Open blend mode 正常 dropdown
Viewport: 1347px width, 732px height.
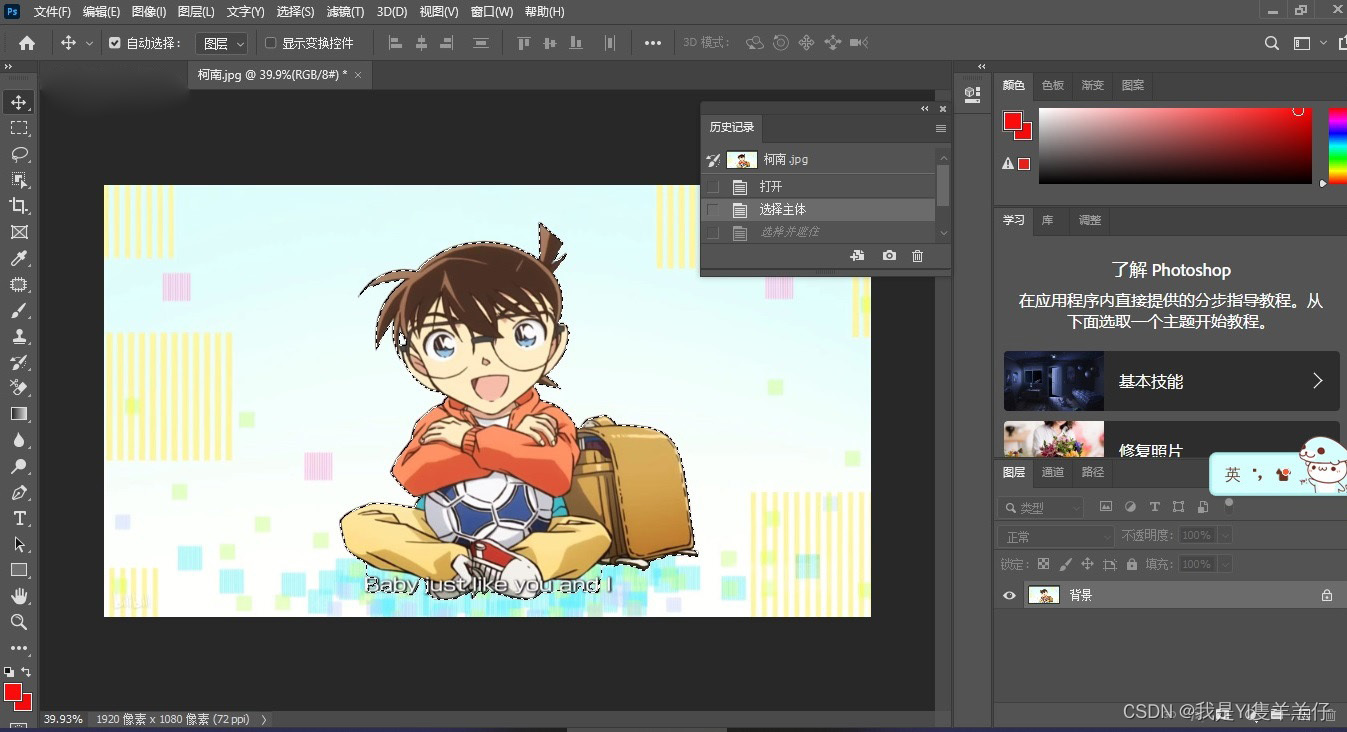click(x=1055, y=537)
